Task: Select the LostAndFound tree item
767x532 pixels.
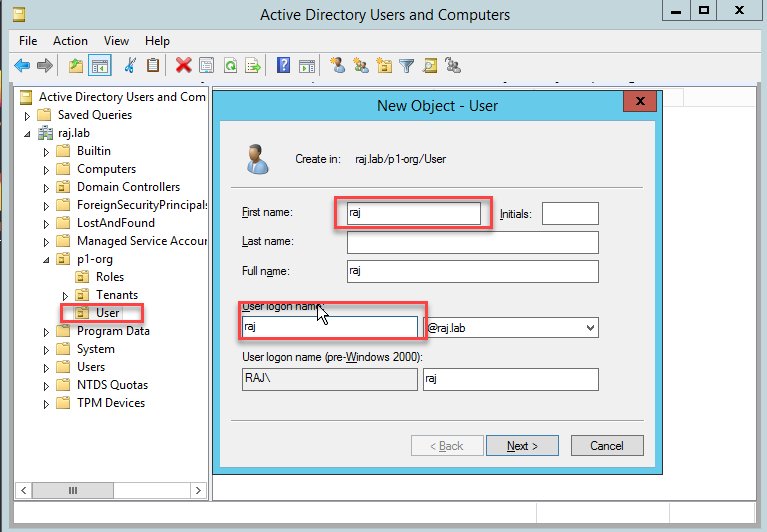Action: 115,223
